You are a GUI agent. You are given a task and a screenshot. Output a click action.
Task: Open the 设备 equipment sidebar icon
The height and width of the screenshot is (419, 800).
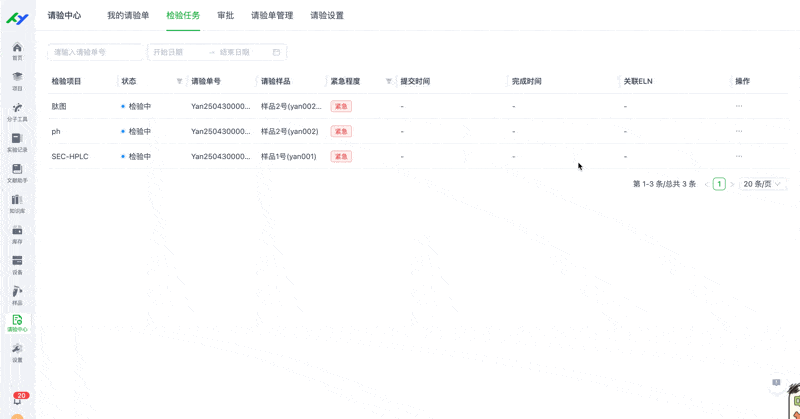[x=17, y=265]
